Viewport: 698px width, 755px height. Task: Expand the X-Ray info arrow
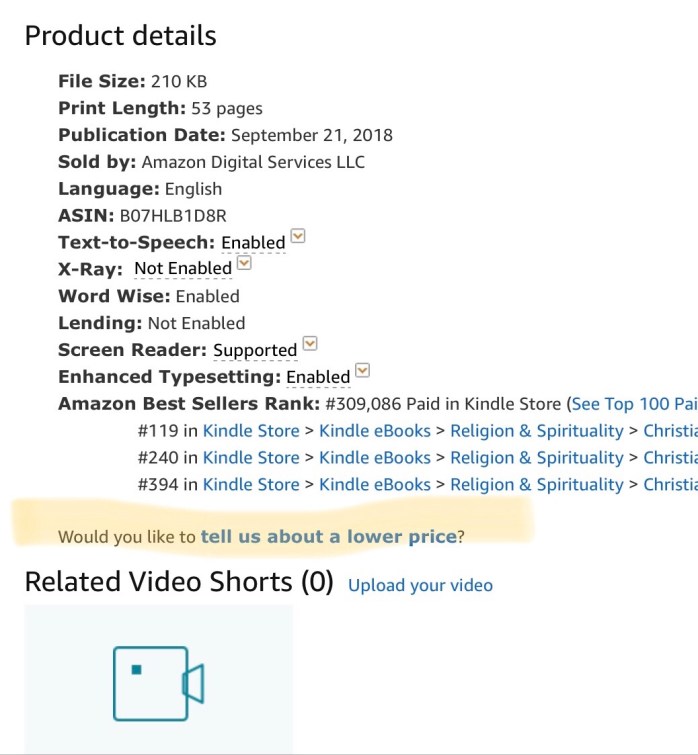tap(244, 264)
